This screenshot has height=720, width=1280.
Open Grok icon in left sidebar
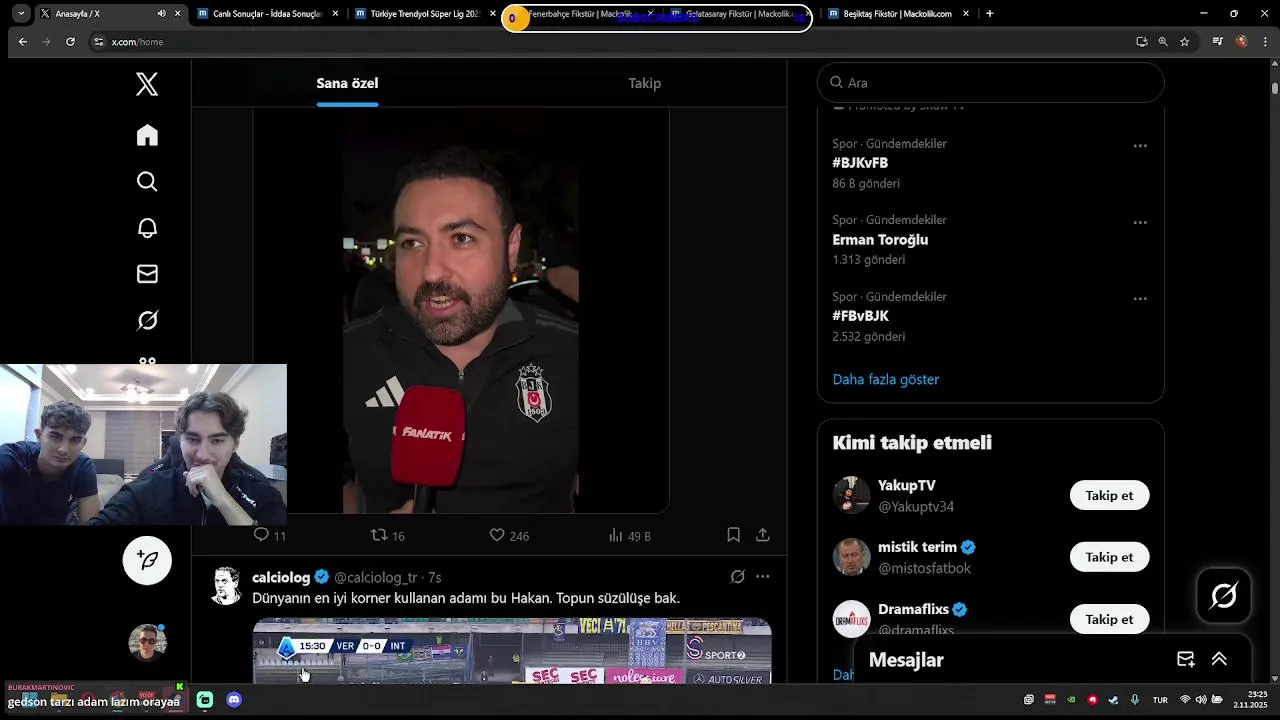click(x=147, y=320)
